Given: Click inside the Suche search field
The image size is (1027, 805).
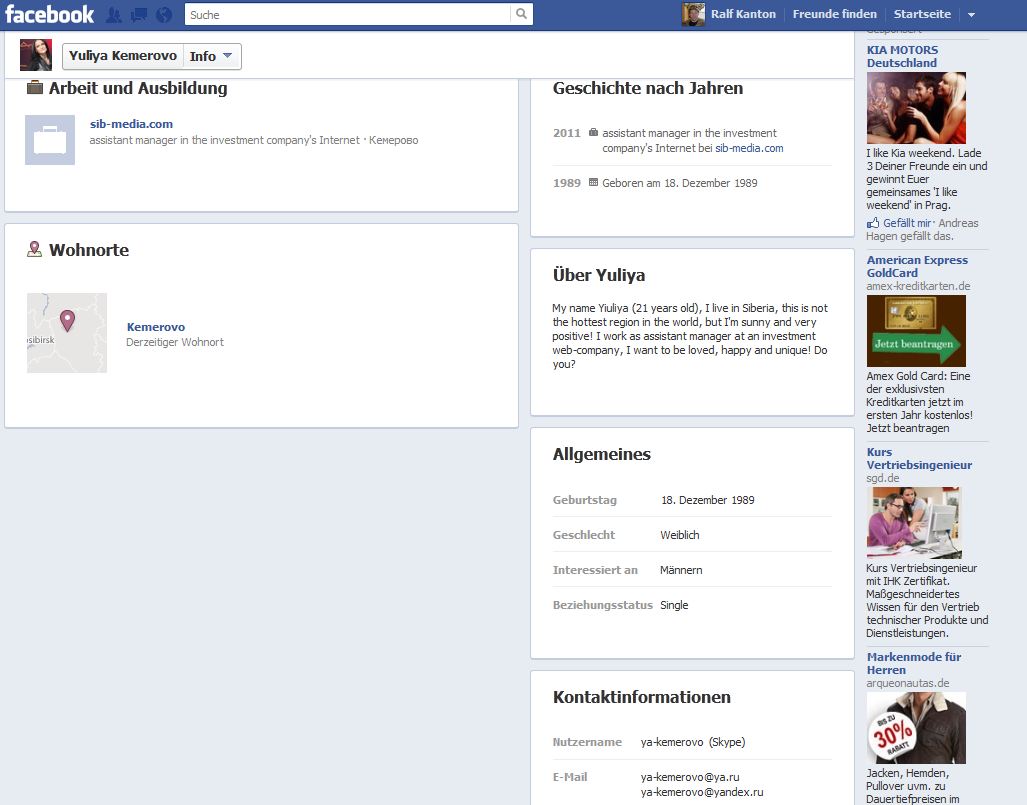Looking at the screenshot, I should 340,14.
